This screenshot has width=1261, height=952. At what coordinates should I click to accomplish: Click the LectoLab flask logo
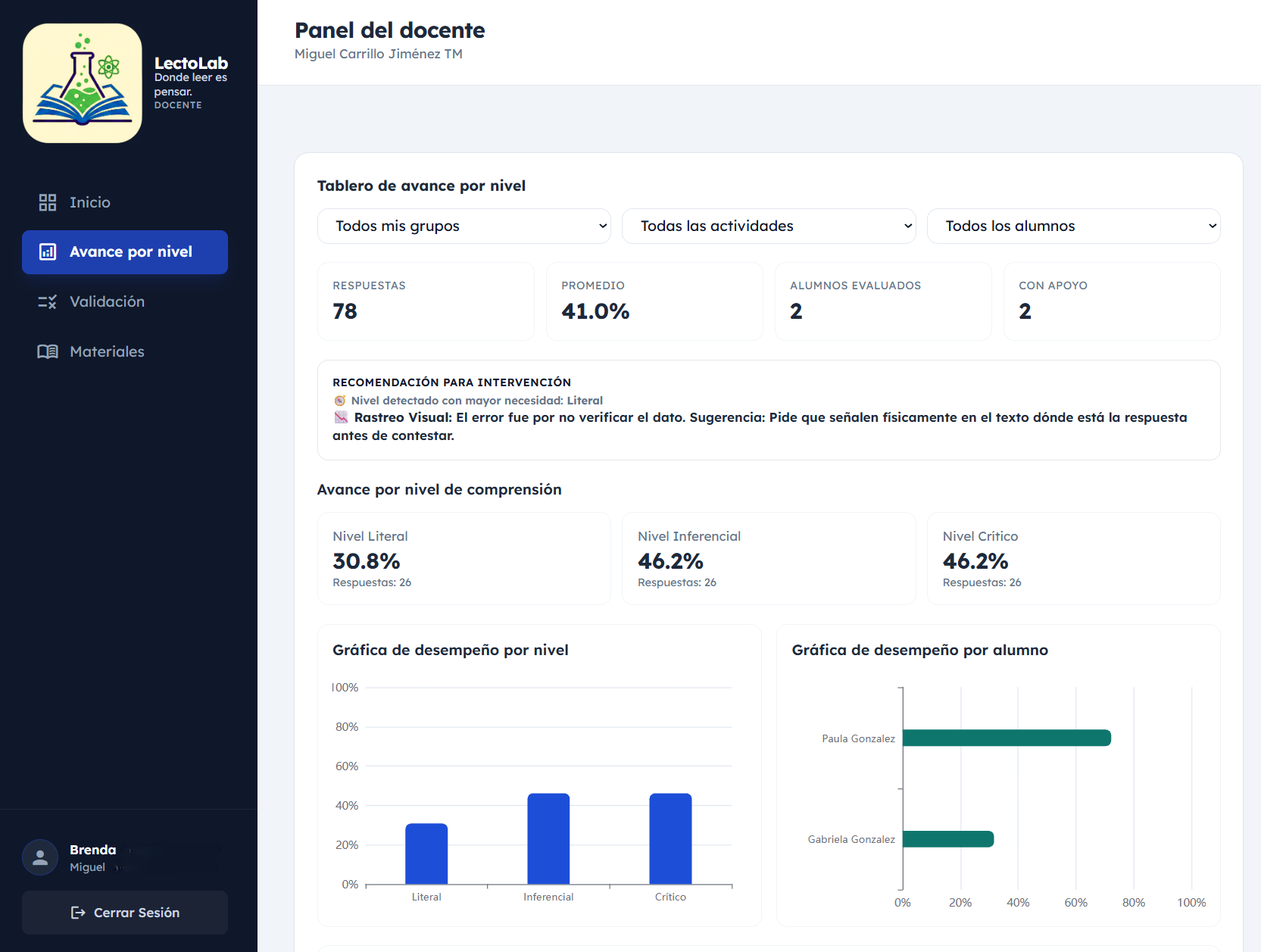[x=83, y=83]
